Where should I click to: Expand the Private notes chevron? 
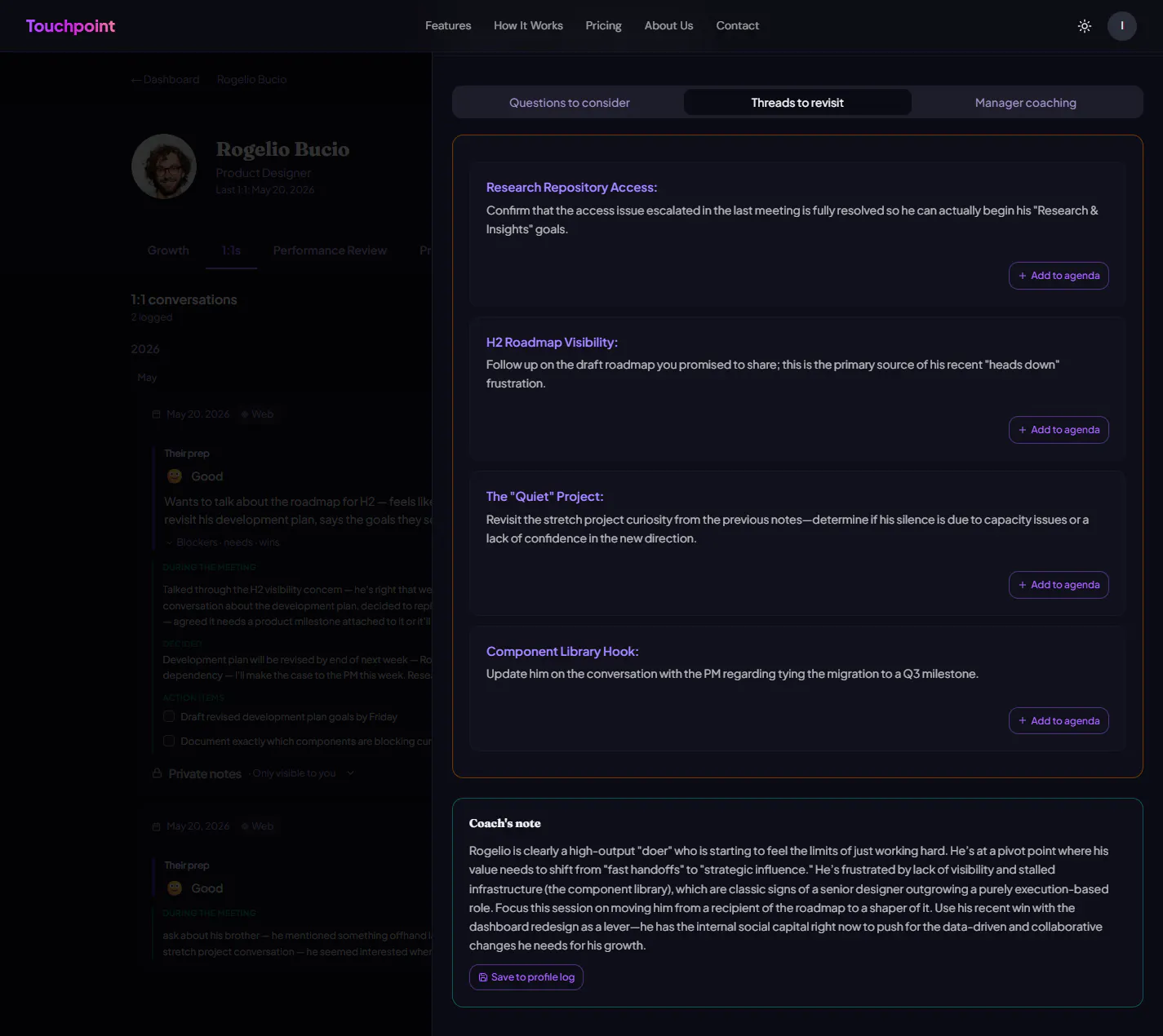350,773
